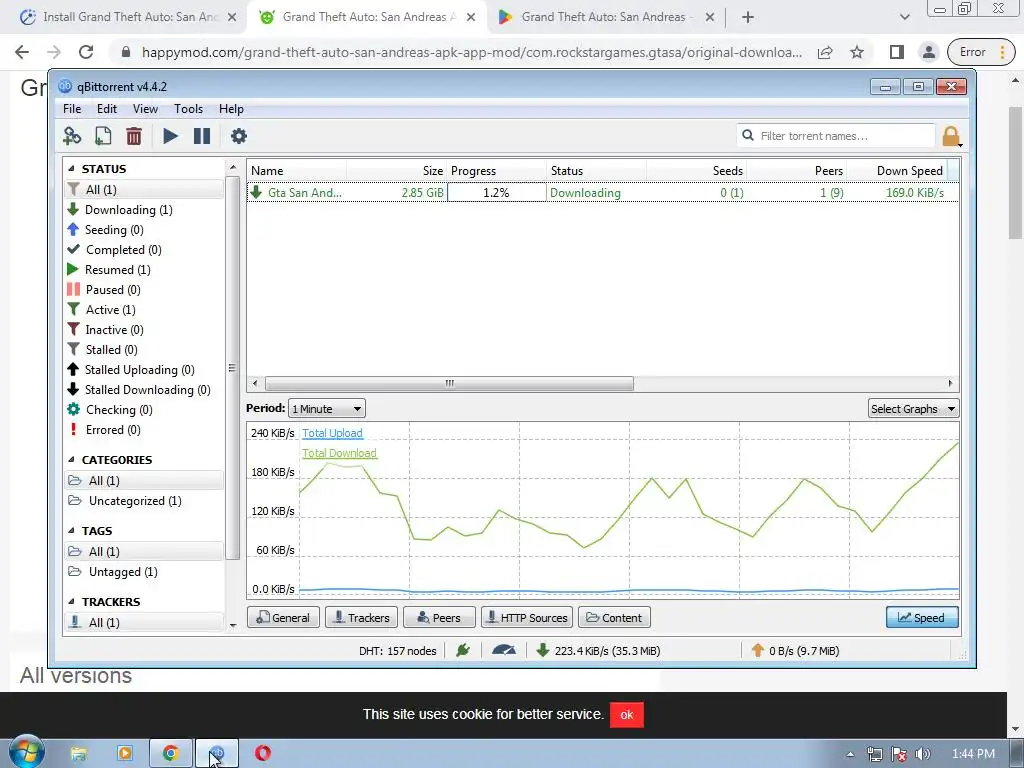1024x768 pixels.
Task: Filter by Completed (0) status
Action: tap(123, 250)
